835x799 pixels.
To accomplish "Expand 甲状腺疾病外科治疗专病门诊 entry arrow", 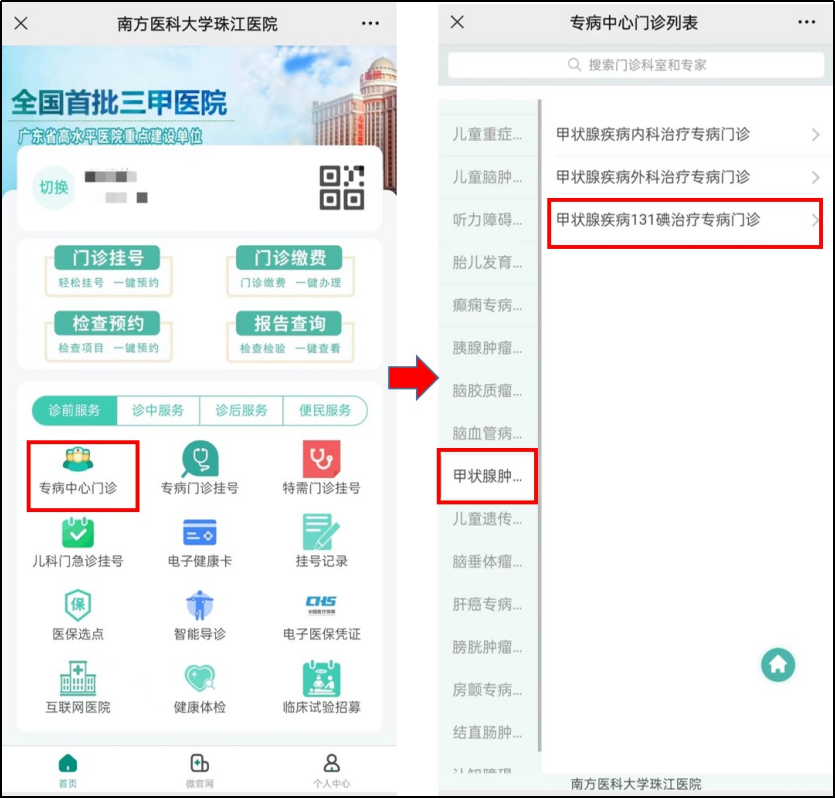I will pos(815,177).
